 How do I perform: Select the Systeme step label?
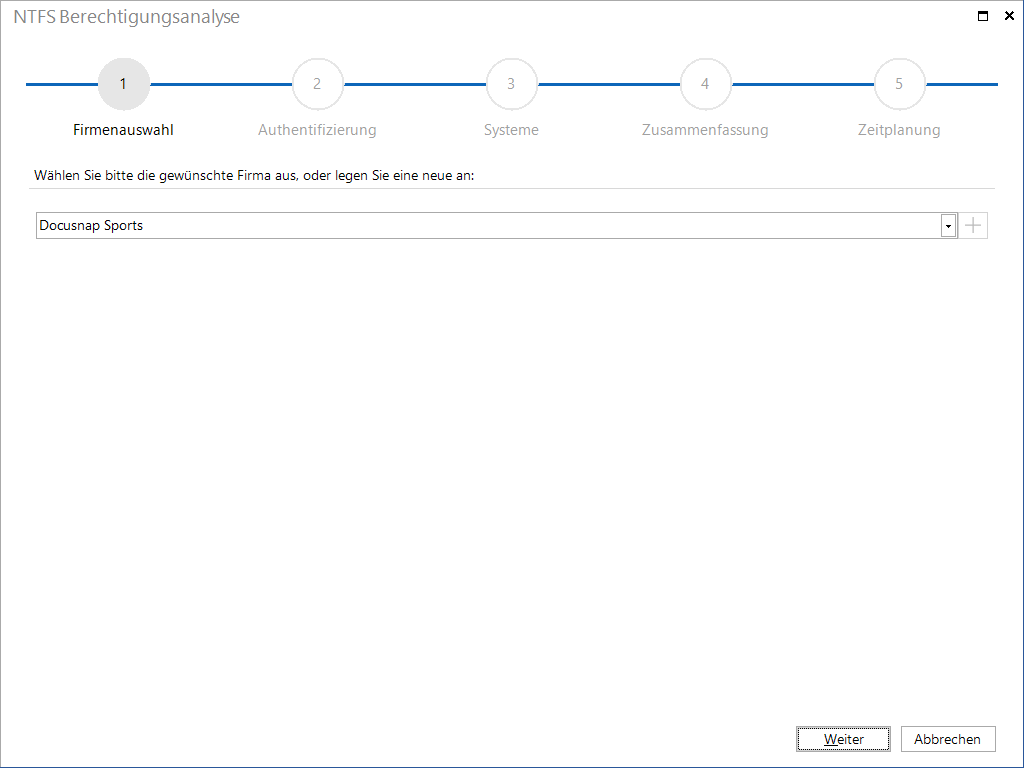511,130
